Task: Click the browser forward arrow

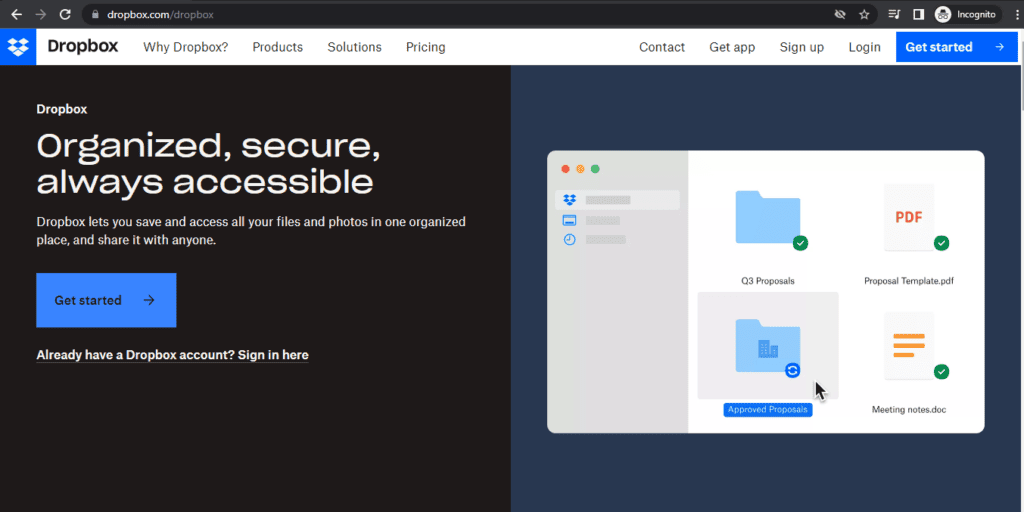Action: 40,14
